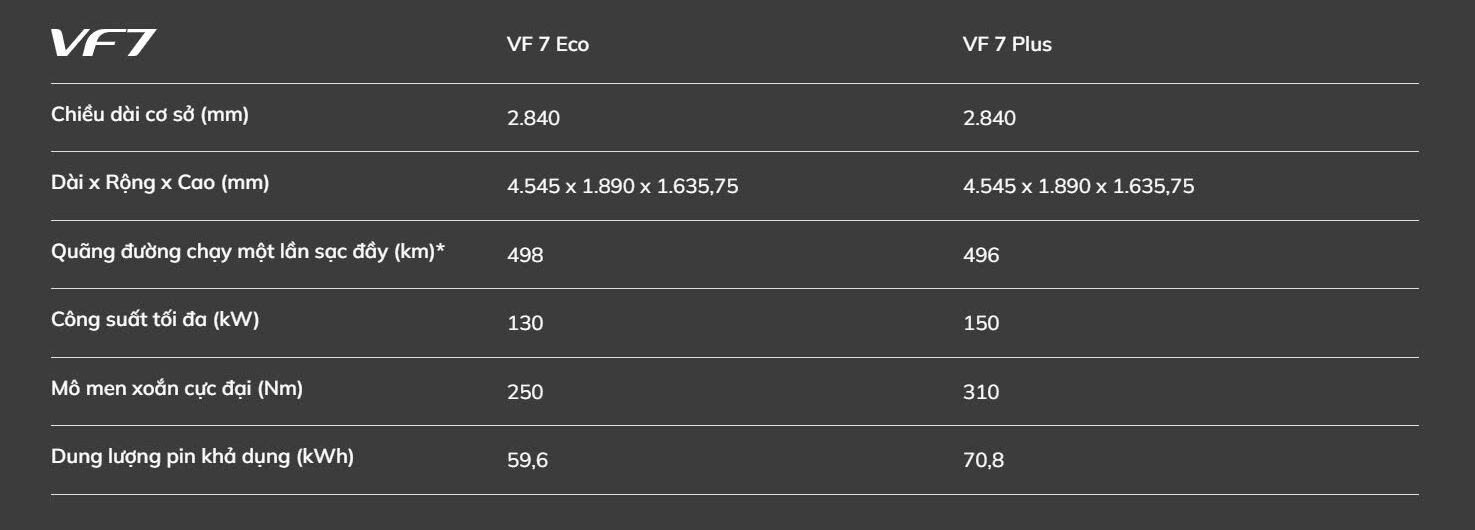
Task: Click the range value 498
Action: pyautogui.click(x=525, y=255)
